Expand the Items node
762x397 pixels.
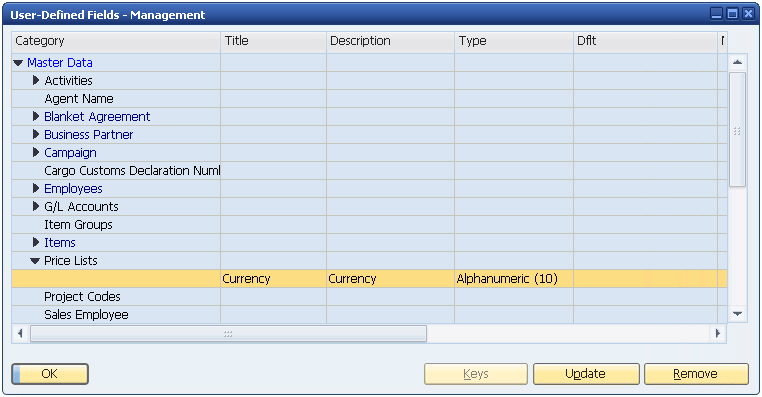tap(35, 242)
